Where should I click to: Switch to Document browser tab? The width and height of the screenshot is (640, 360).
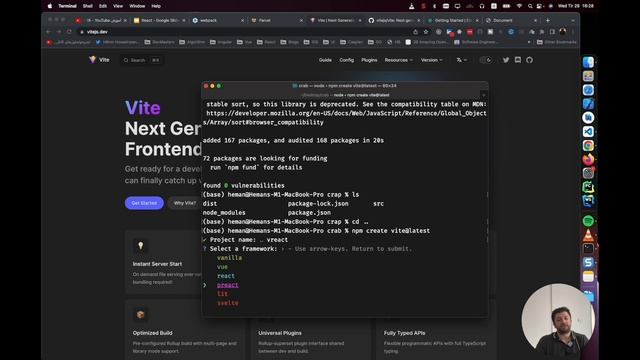(x=512, y=20)
